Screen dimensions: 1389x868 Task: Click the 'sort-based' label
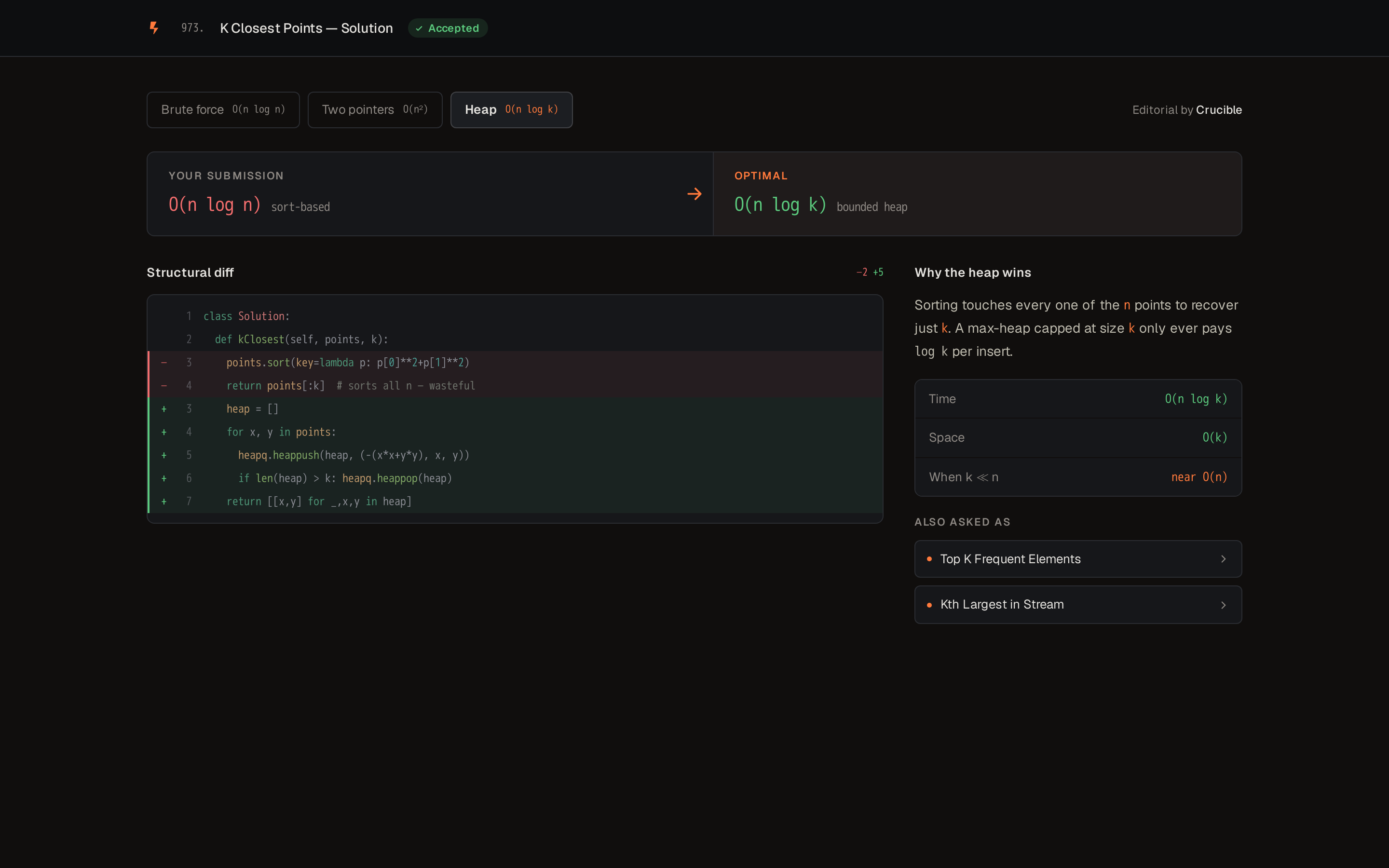click(300, 207)
